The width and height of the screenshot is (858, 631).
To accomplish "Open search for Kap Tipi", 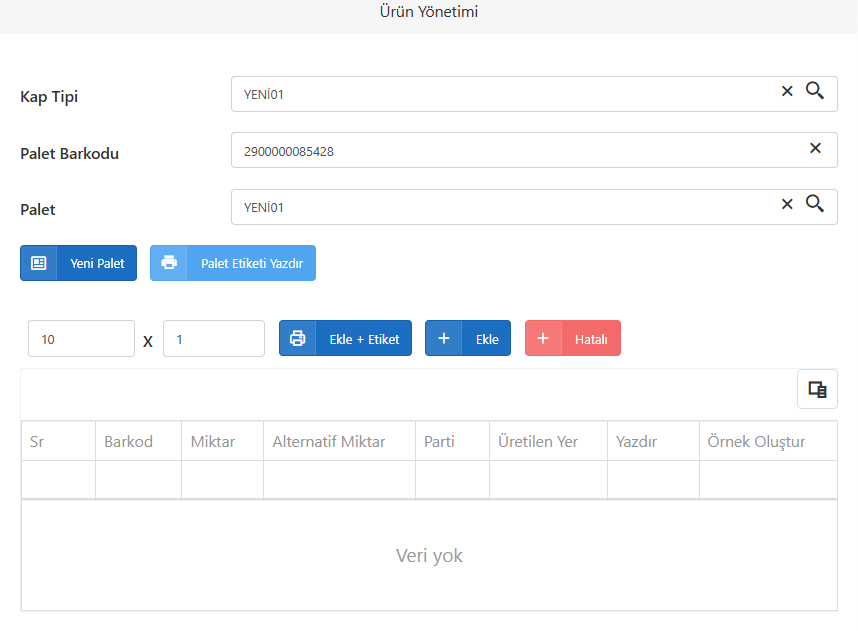I will tap(815, 91).
